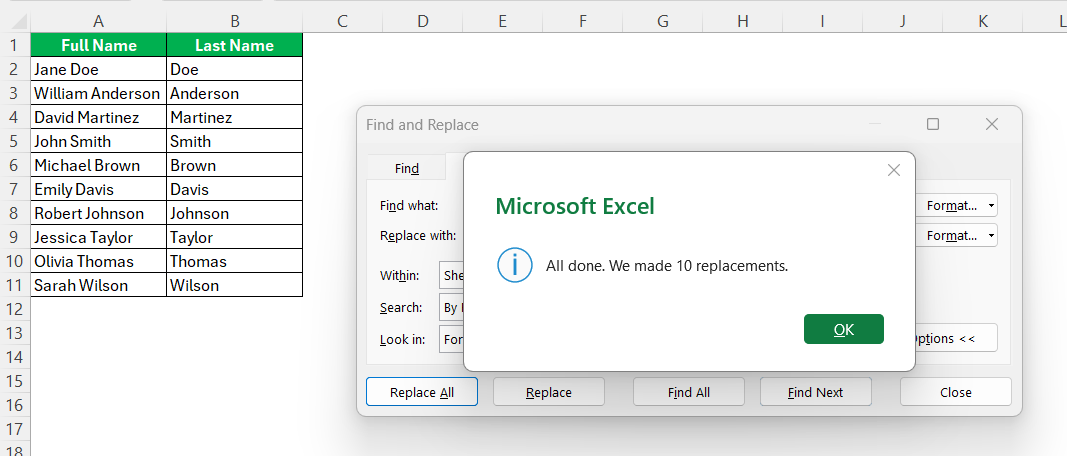This screenshot has width=1067, height=456.
Task: Select the Last Name cell Johnson
Action: click(235, 213)
